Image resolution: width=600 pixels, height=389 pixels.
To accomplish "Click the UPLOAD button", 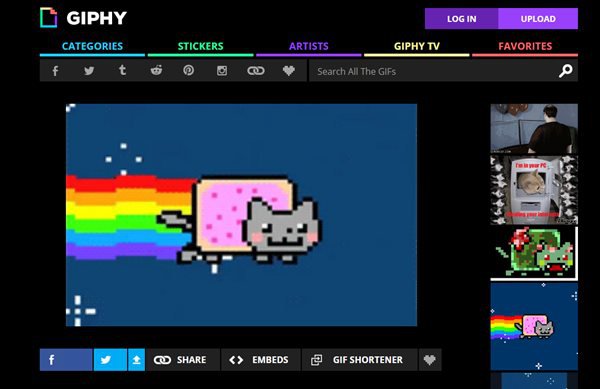I will (538, 19).
